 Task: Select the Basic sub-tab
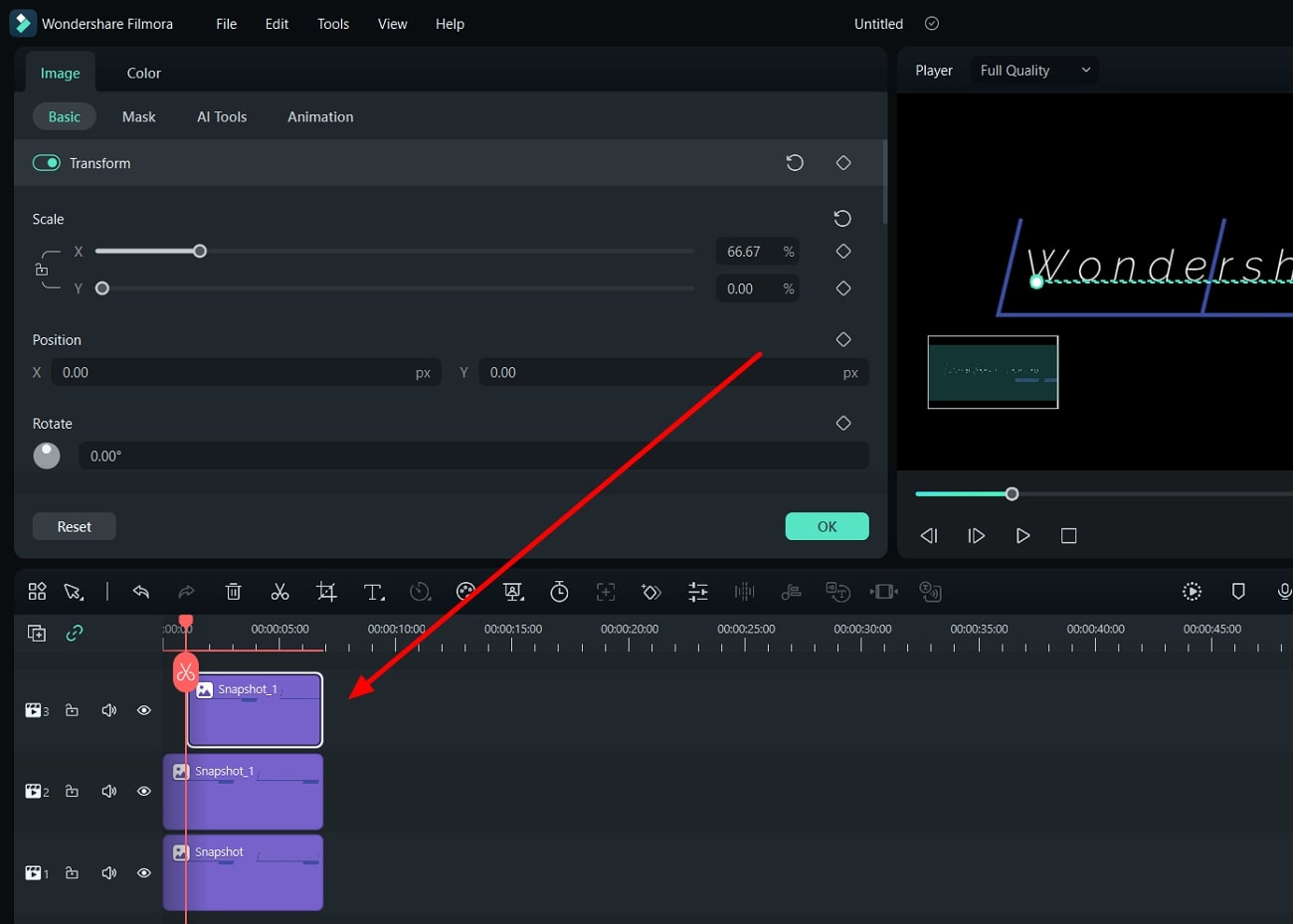[x=65, y=117]
